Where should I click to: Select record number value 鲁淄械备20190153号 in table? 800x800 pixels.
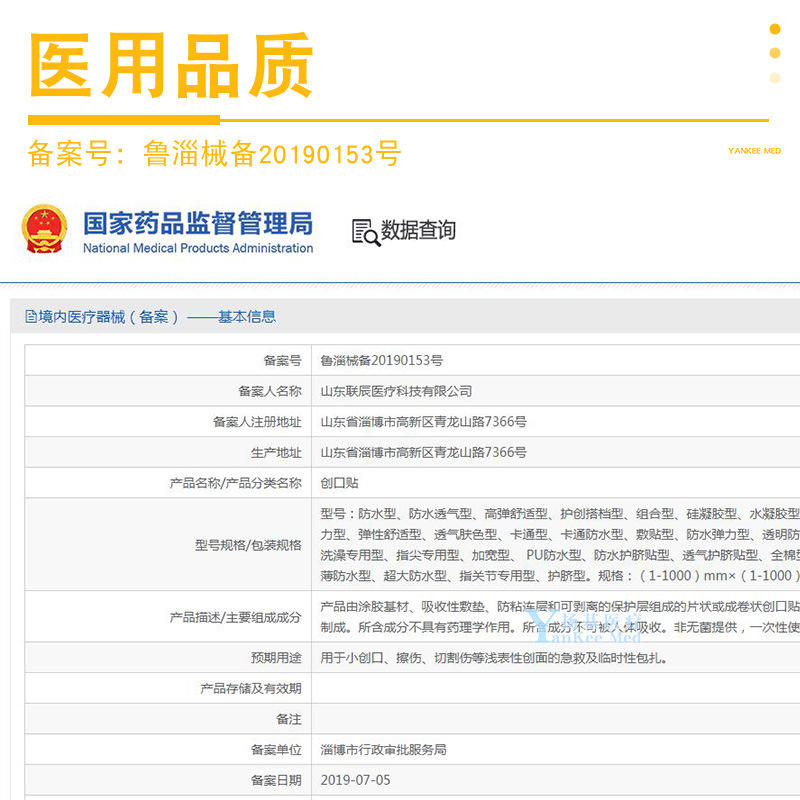pyautogui.click(x=381, y=361)
